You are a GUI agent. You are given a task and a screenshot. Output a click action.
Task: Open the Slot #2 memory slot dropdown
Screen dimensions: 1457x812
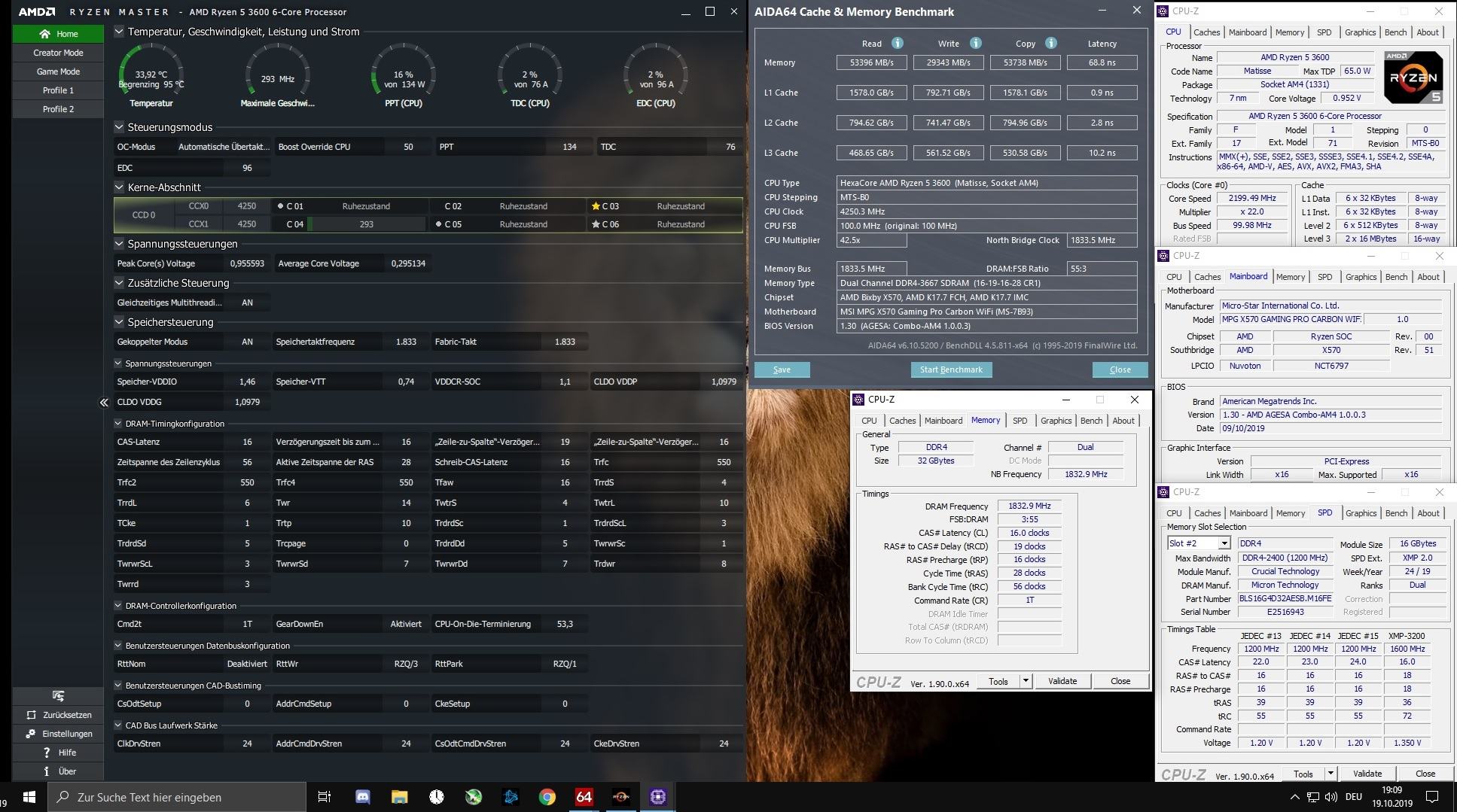(1224, 543)
